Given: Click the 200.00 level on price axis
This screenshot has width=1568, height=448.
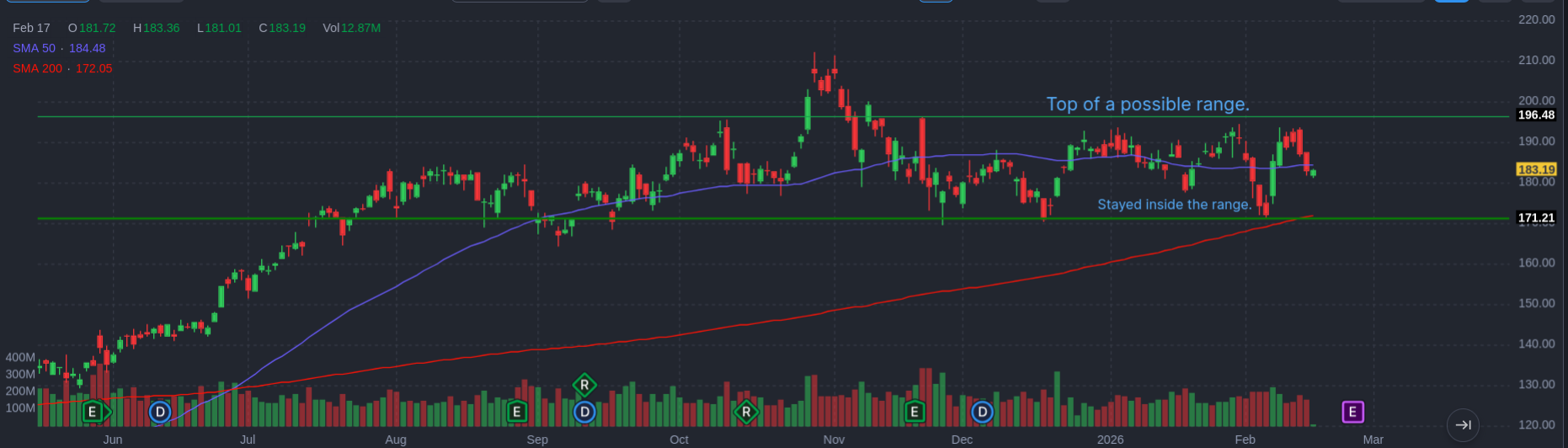Looking at the screenshot, I should click(1536, 100).
